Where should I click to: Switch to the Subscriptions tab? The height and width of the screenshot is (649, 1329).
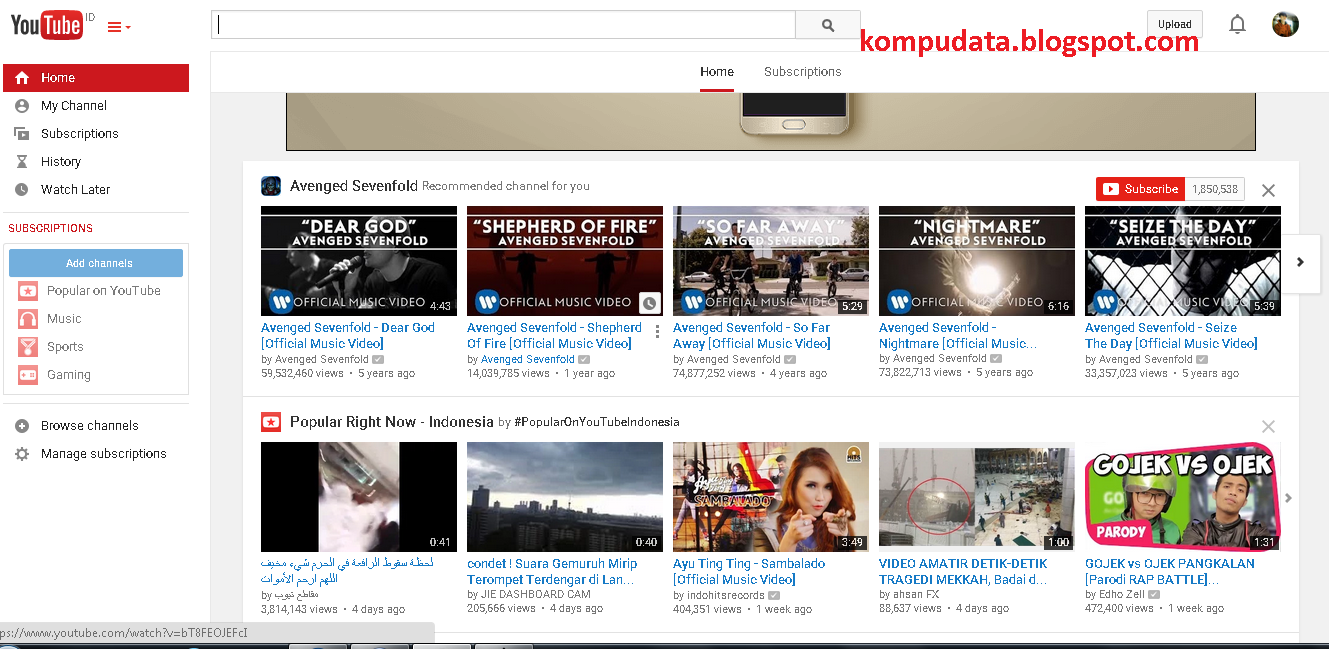803,72
